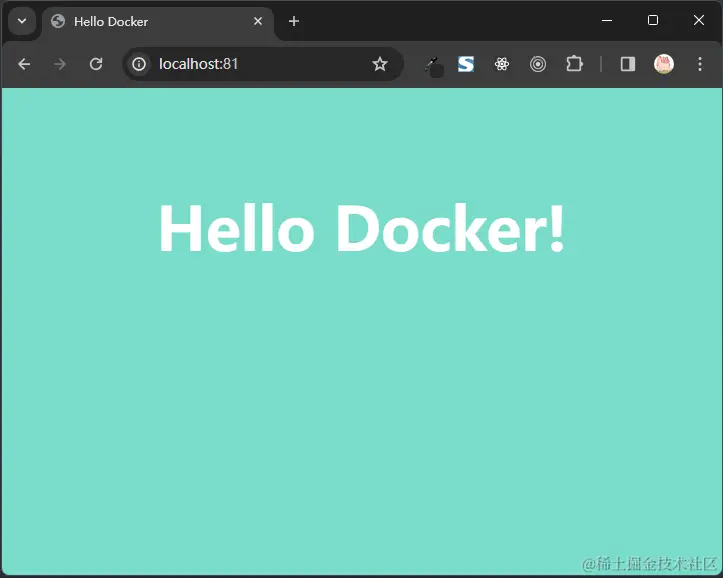Open the Extensions puzzle menu
Viewport: 723px width, 578px height.
click(x=574, y=64)
